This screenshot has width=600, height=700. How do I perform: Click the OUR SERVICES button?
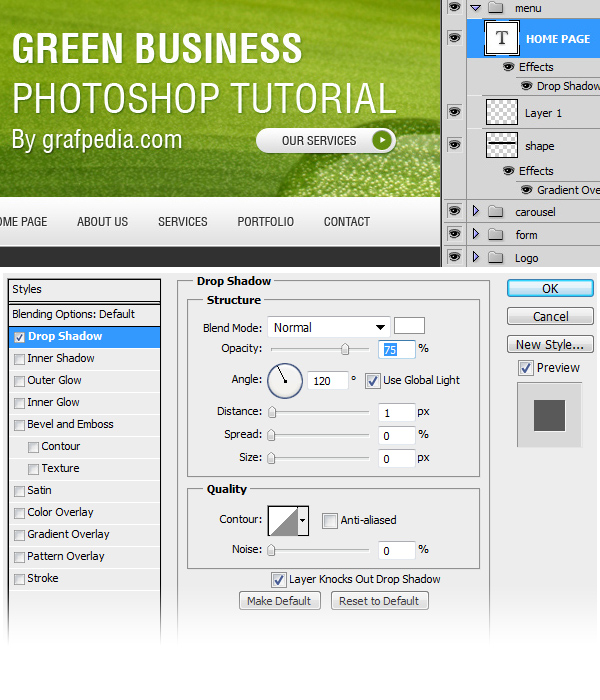[x=326, y=141]
